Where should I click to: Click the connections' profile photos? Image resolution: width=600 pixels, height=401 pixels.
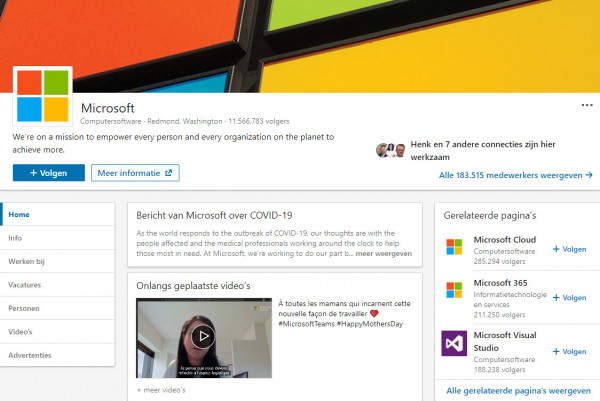[x=390, y=150]
